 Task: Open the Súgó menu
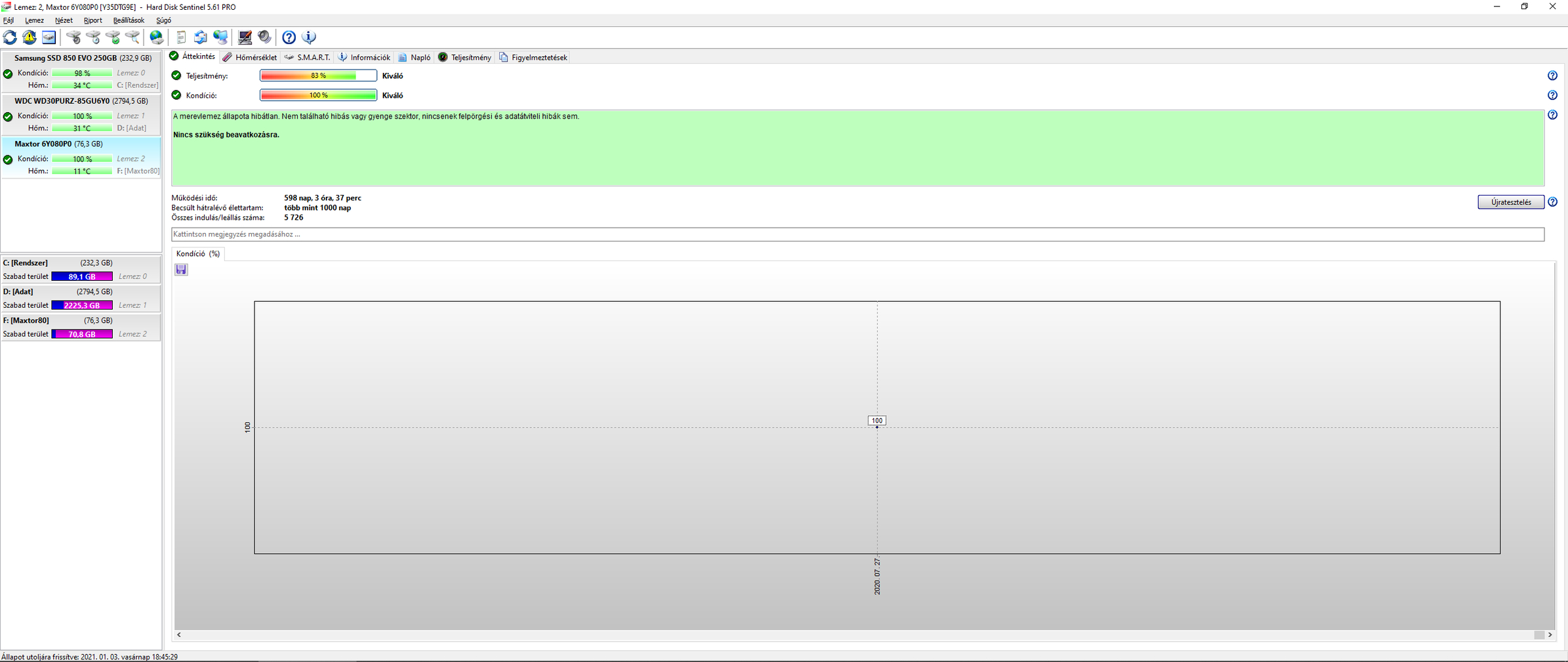pyautogui.click(x=163, y=20)
